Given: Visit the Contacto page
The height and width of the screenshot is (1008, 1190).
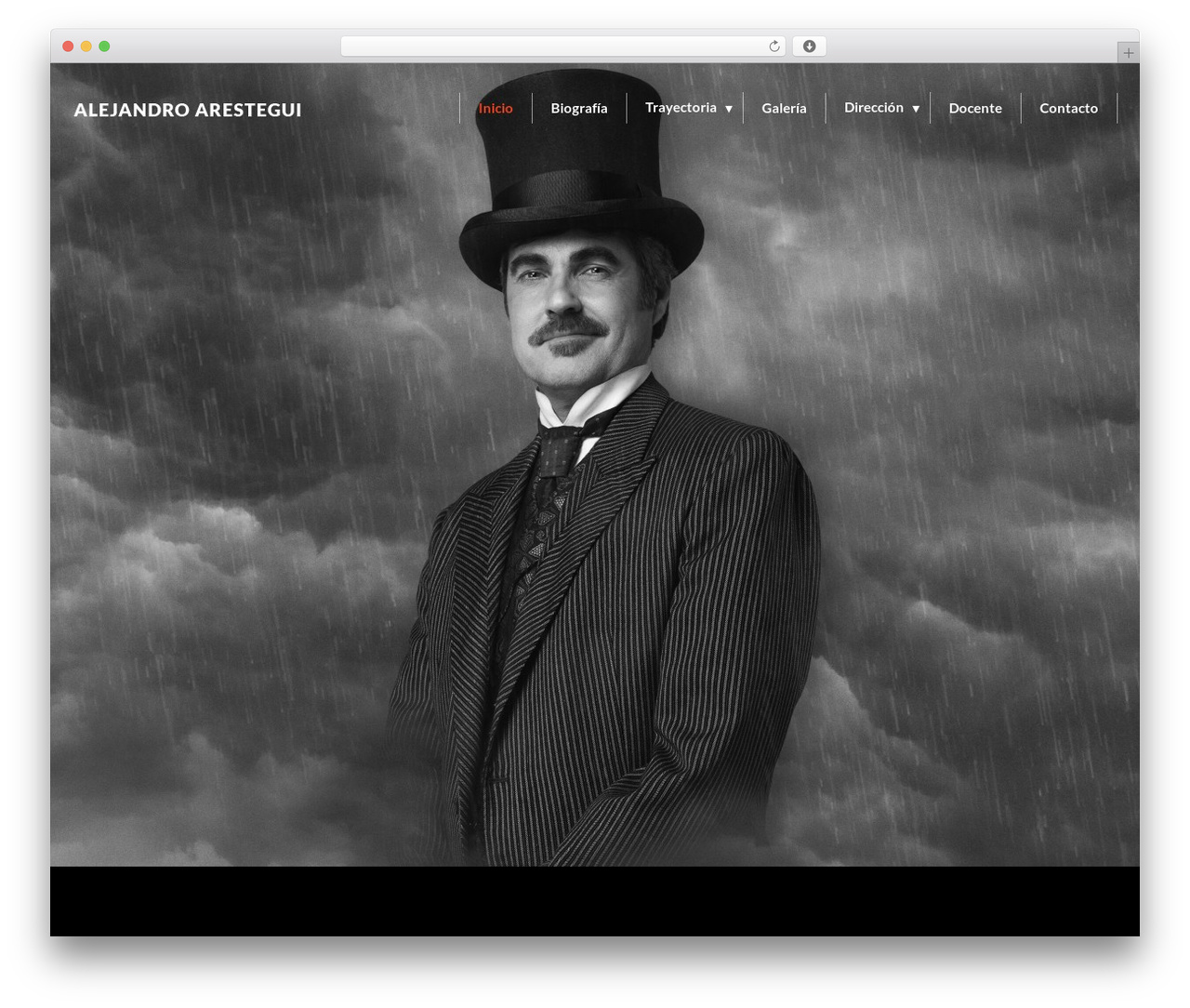Looking at the screenshot, I should point(1068,108).
